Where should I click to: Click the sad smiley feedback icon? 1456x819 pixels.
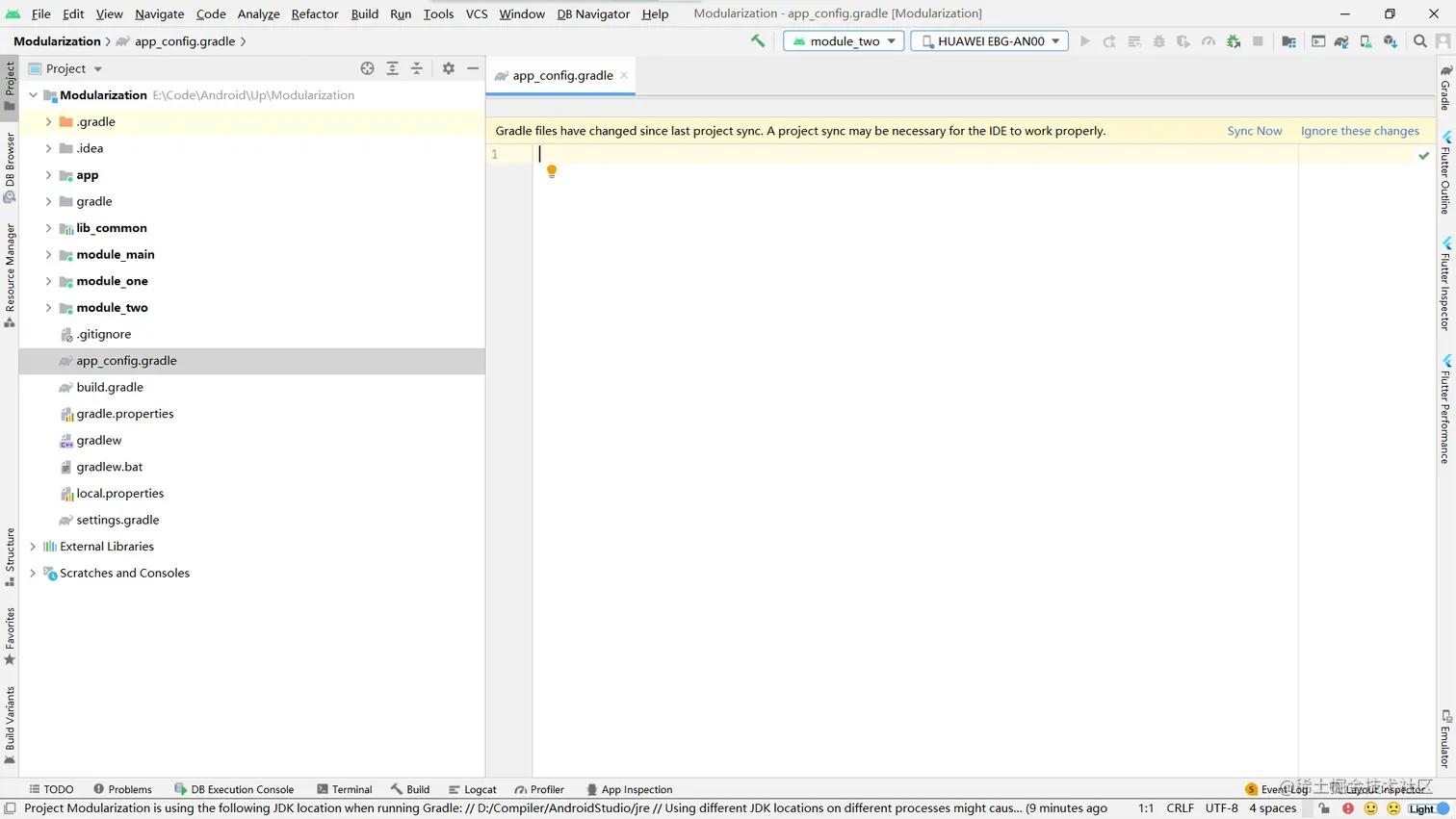(1393, 808)
